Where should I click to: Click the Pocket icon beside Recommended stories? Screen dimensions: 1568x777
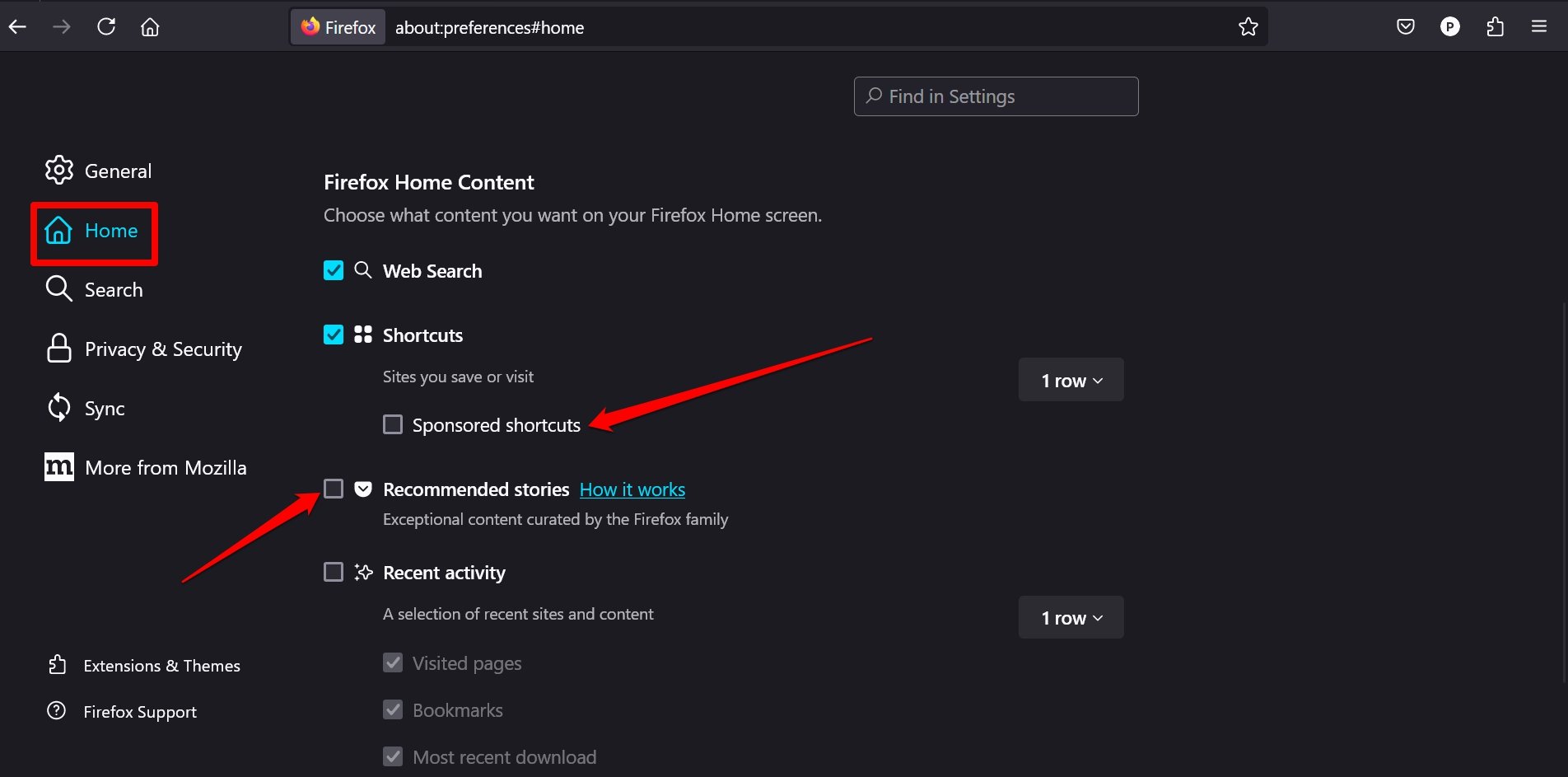pyautogui.click(x=363, y=489)
